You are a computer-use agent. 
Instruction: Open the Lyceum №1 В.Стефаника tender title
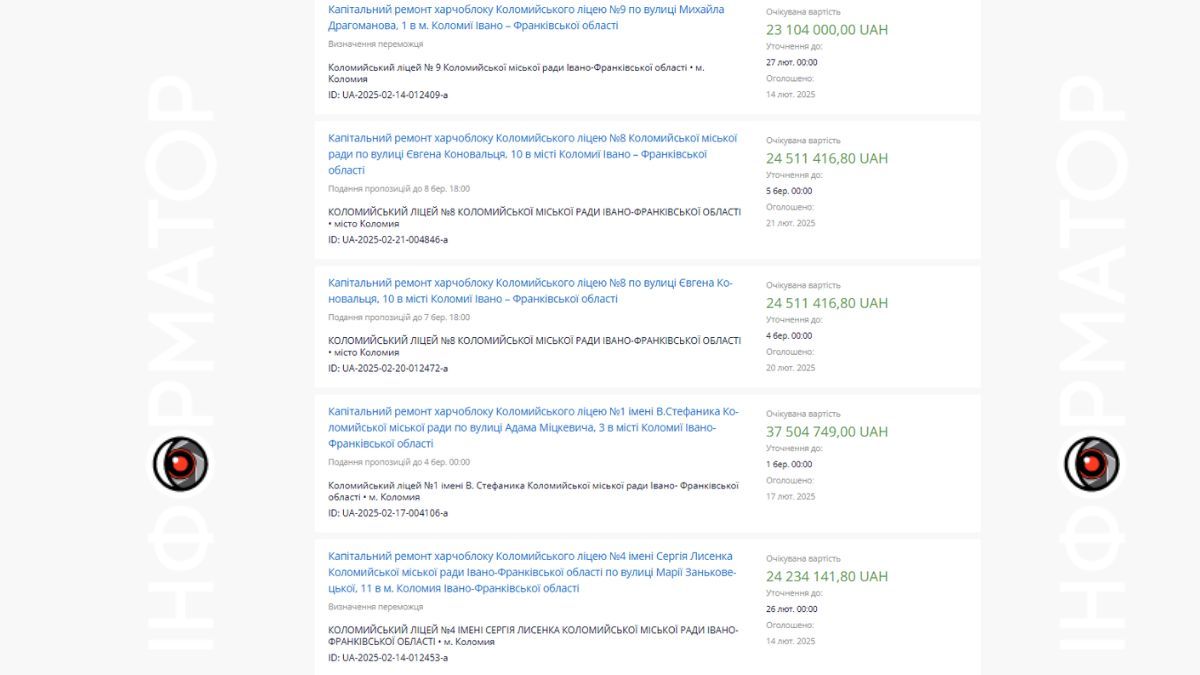(532, 427)
